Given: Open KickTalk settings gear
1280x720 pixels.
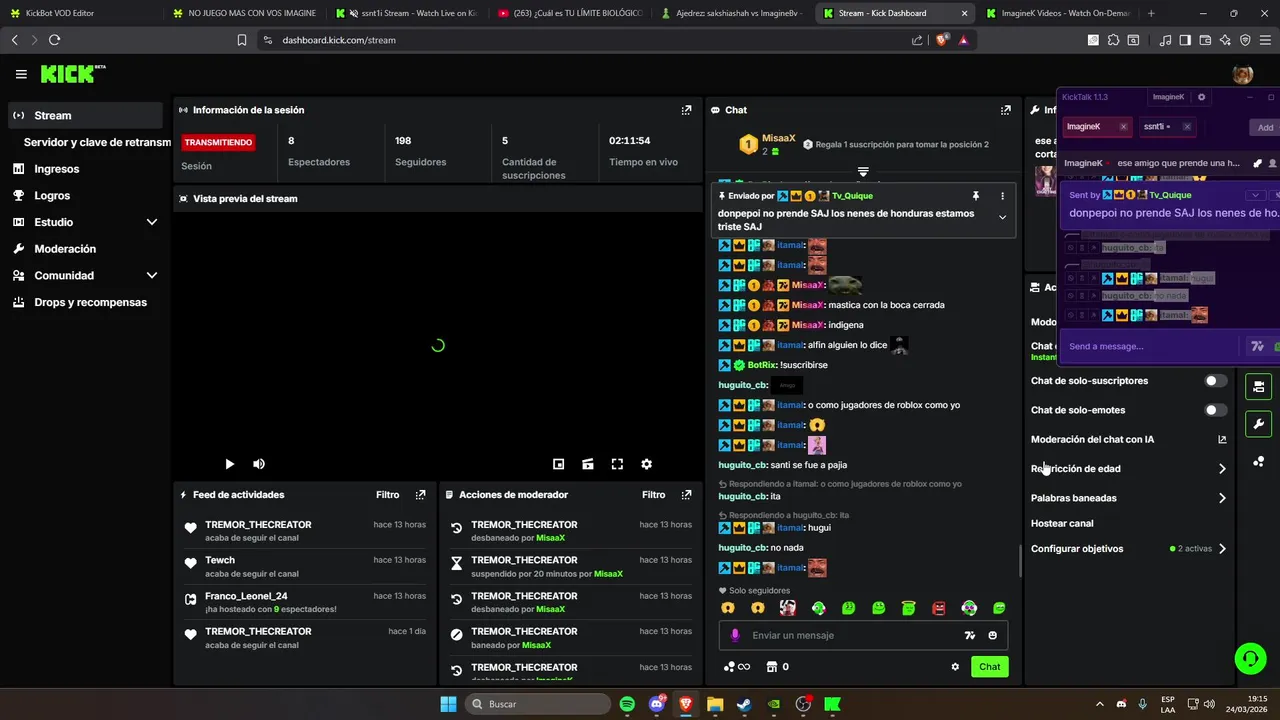Looking at the screenshot, I should pos(1201,97).
